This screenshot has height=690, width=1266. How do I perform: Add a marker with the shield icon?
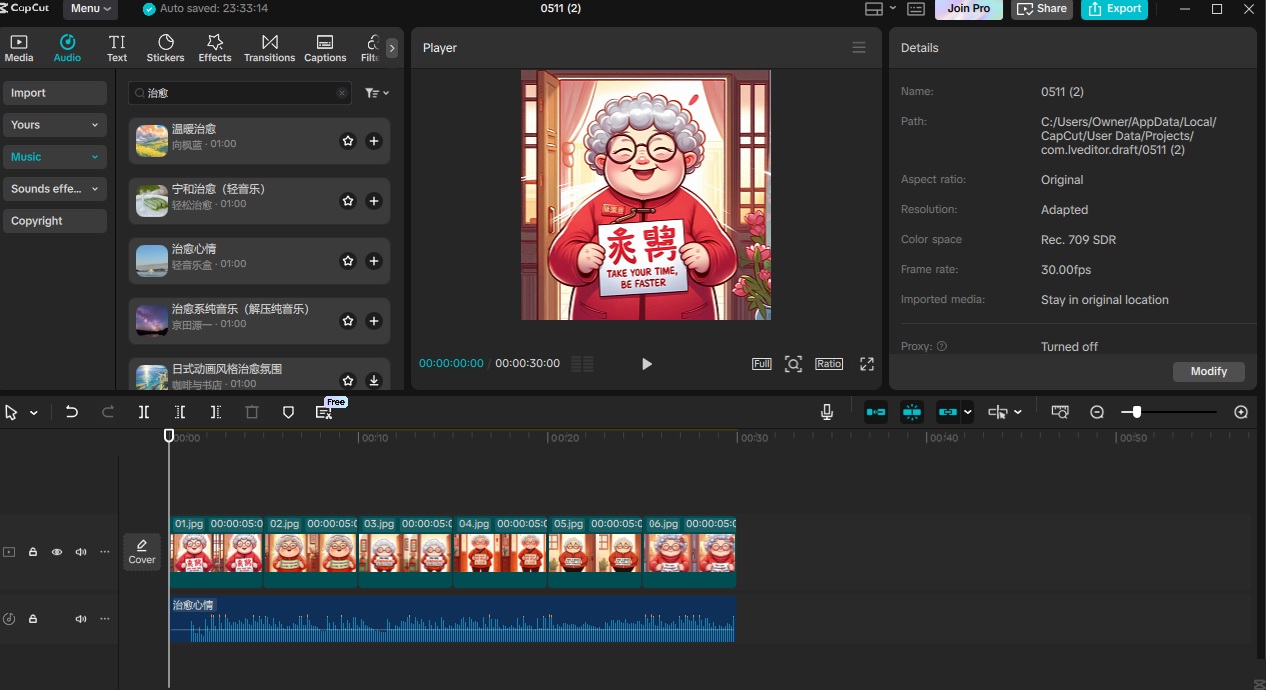[x=288, y=412]
